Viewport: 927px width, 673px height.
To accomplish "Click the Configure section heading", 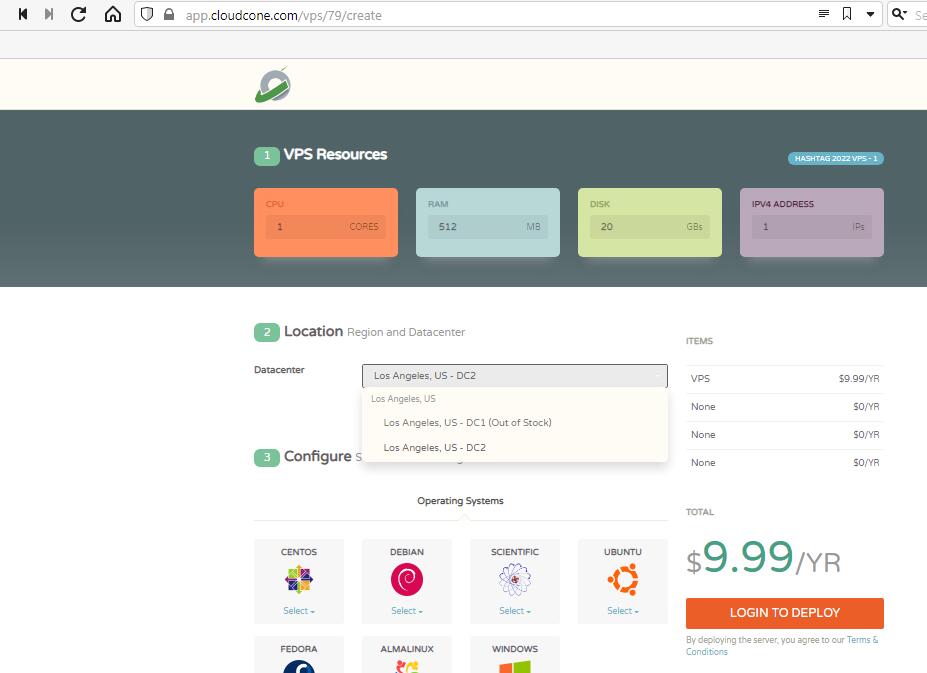I will click(317, 456).
